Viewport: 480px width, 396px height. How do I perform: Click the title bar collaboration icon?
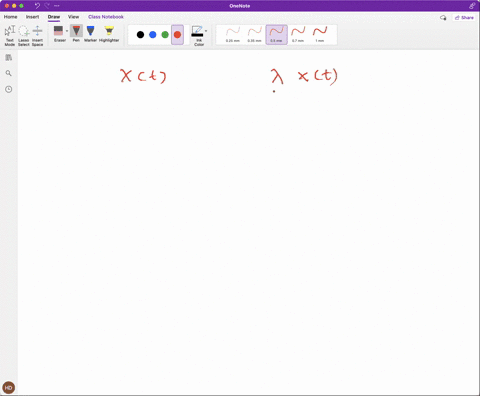tap(472, 6)
